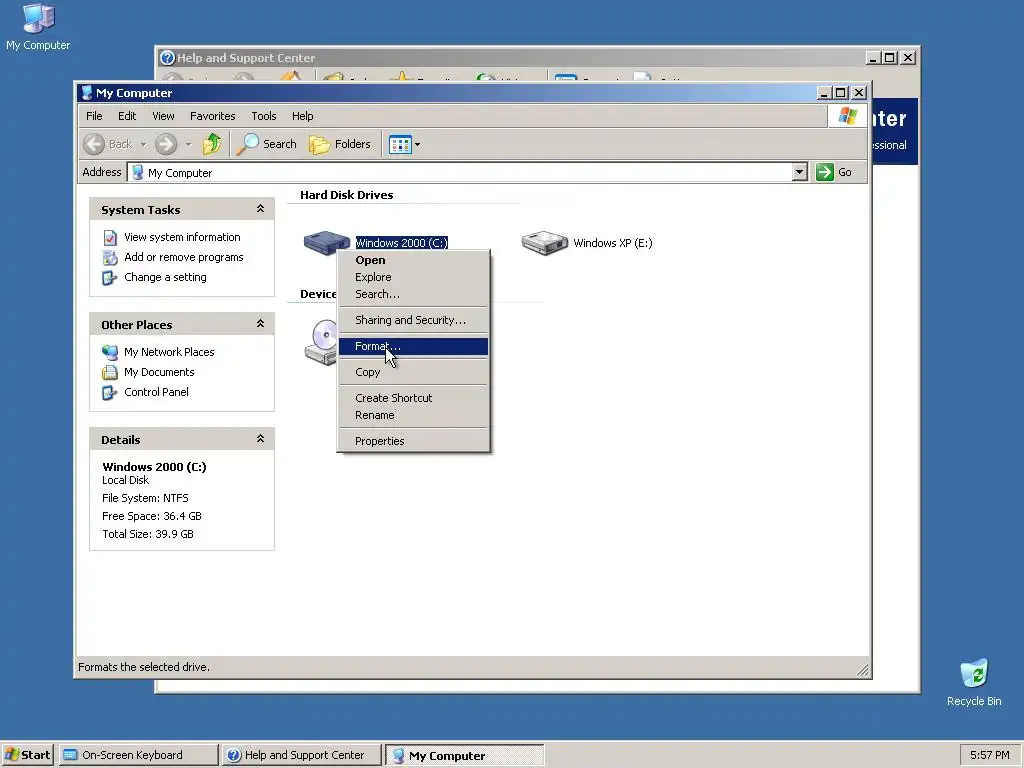Choose Create Shortcut menu entry
1024x768 pixels.
click(x=413, y=398)
